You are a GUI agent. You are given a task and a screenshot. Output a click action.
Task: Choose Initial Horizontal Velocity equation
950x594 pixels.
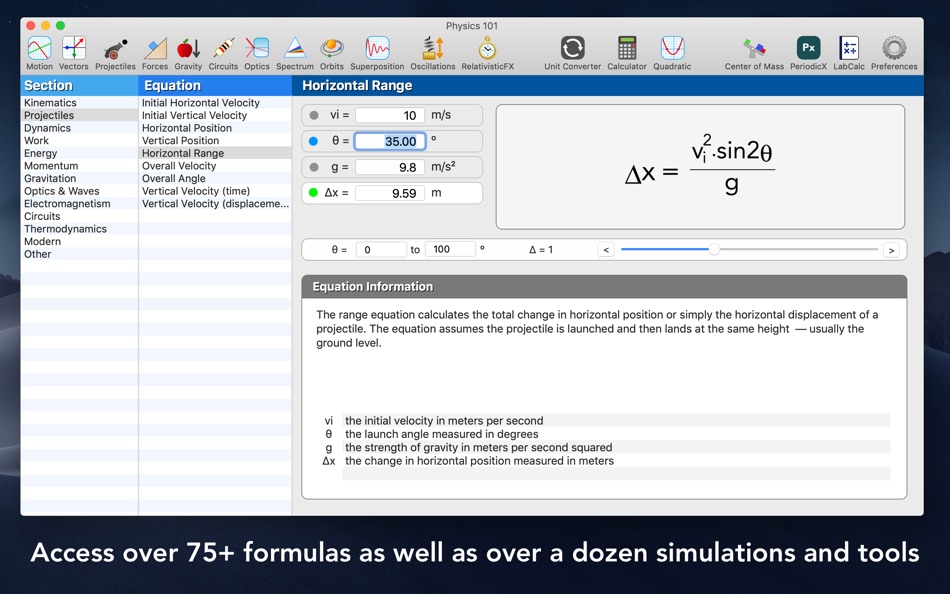pyautogui.click(x=215, y=102)
